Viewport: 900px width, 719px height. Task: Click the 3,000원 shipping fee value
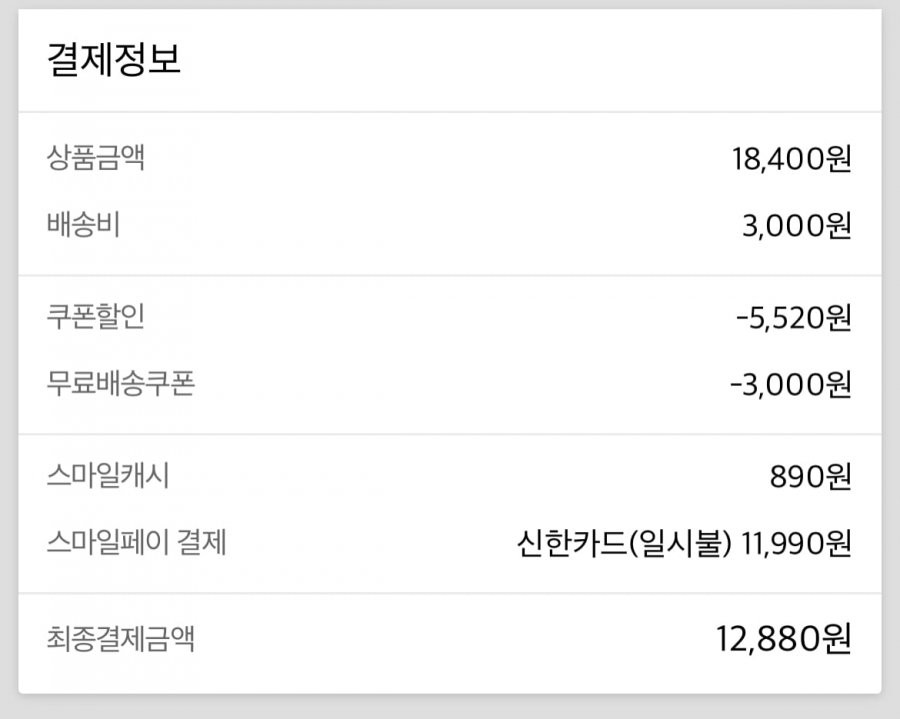click(x=797, y=226)
